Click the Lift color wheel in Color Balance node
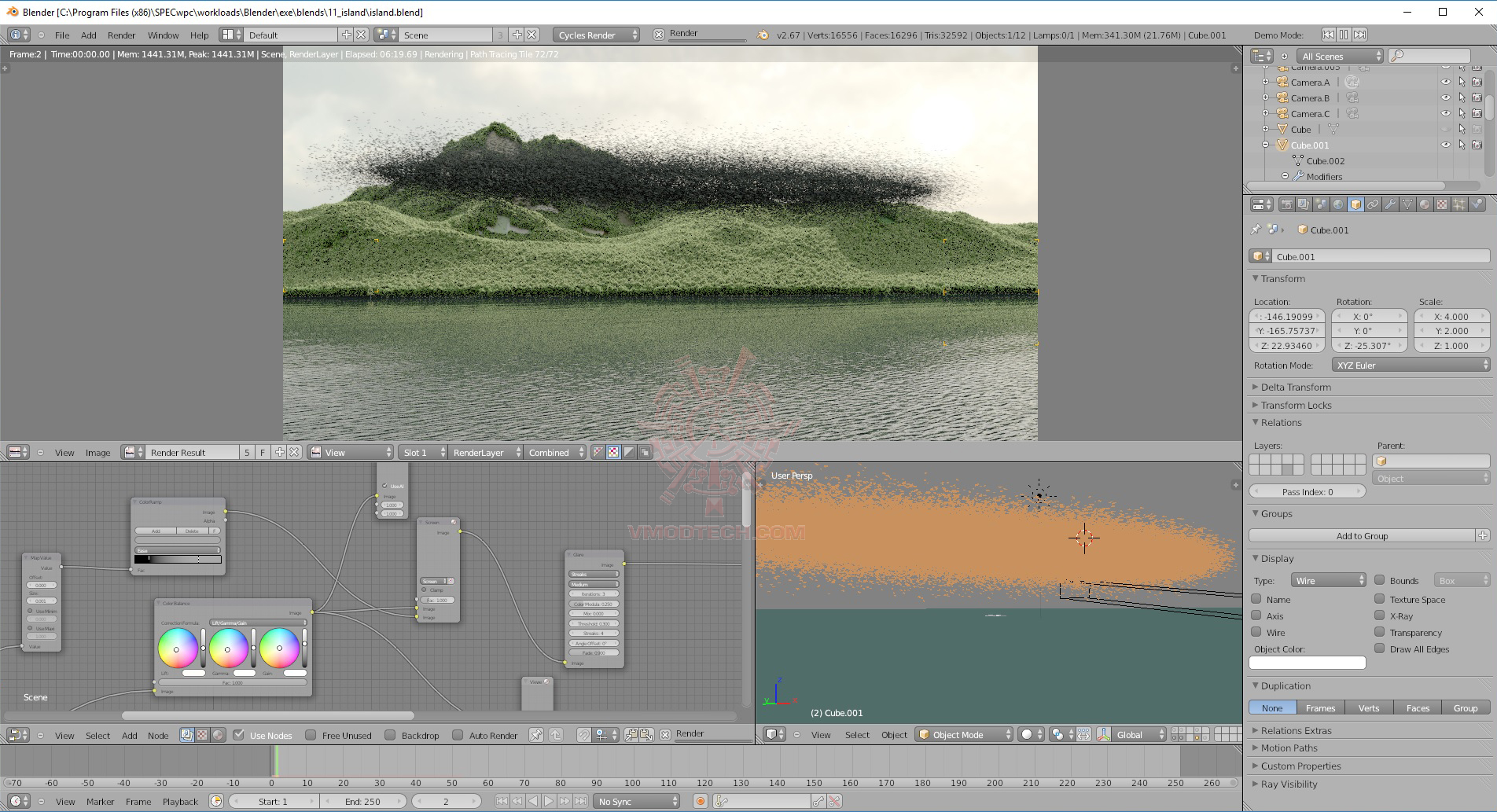The width and height of the screenshot is (1497, 812). 178,648
